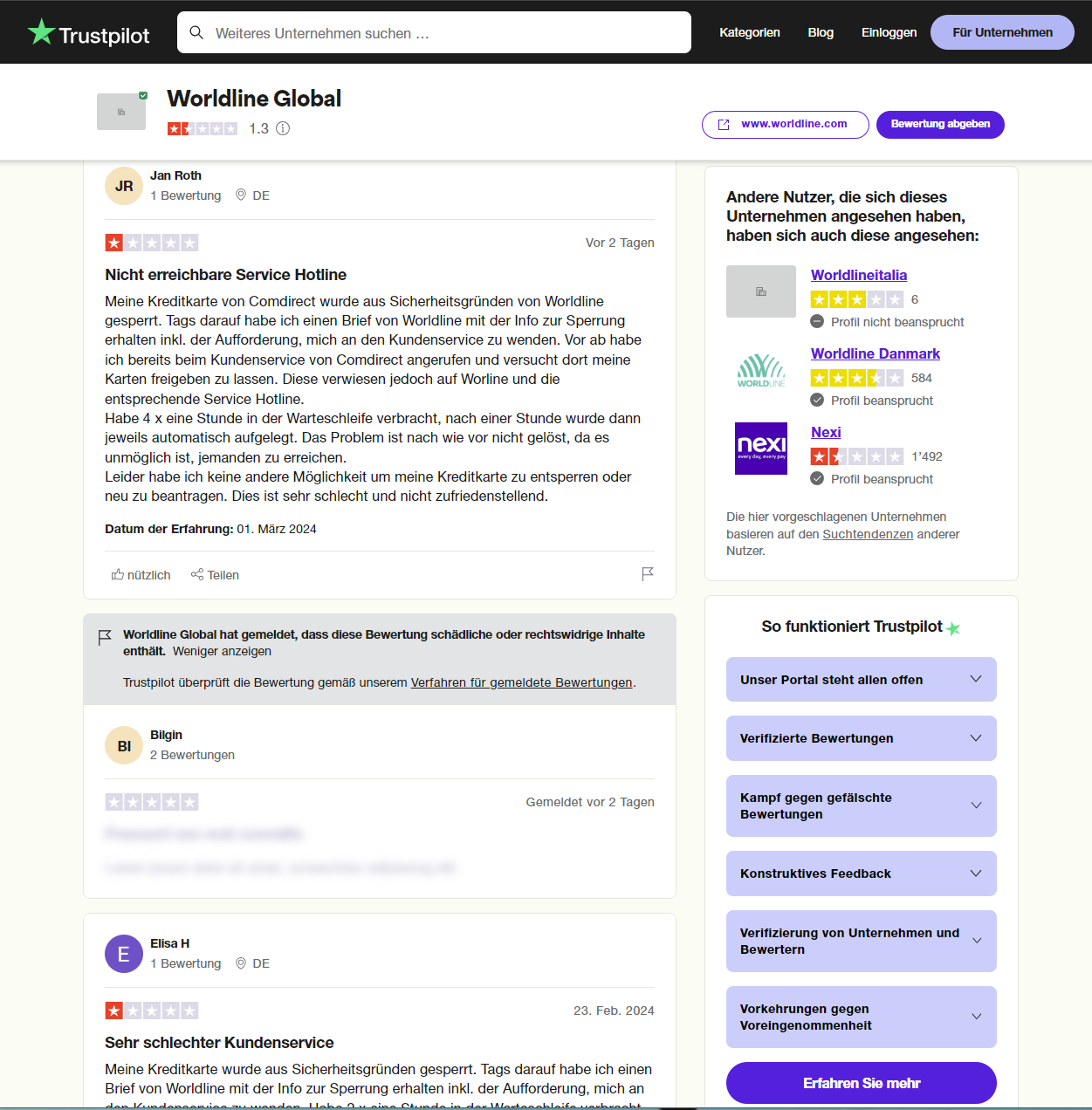Click the Profil beansprucht checkmark under Nexi
This screenshot has height=1110, width=1092.
point(817,478)
